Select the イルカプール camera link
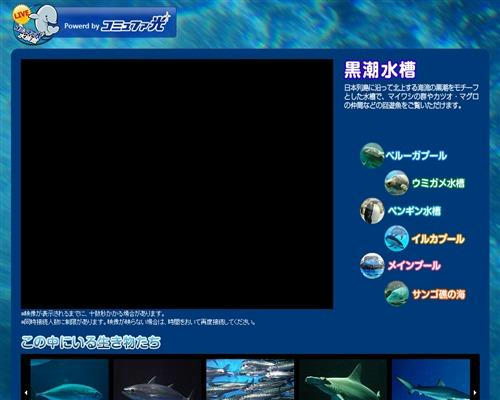Screen dimensions: 500x400 (x=438, y=239)
